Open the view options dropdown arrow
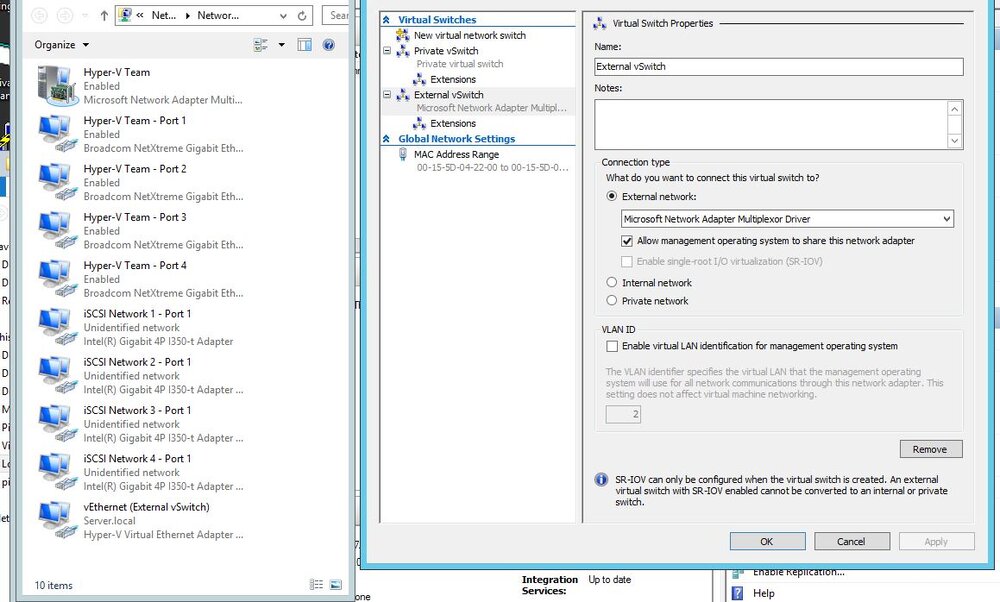The image size is (1000, 602). tap(281, 45)
